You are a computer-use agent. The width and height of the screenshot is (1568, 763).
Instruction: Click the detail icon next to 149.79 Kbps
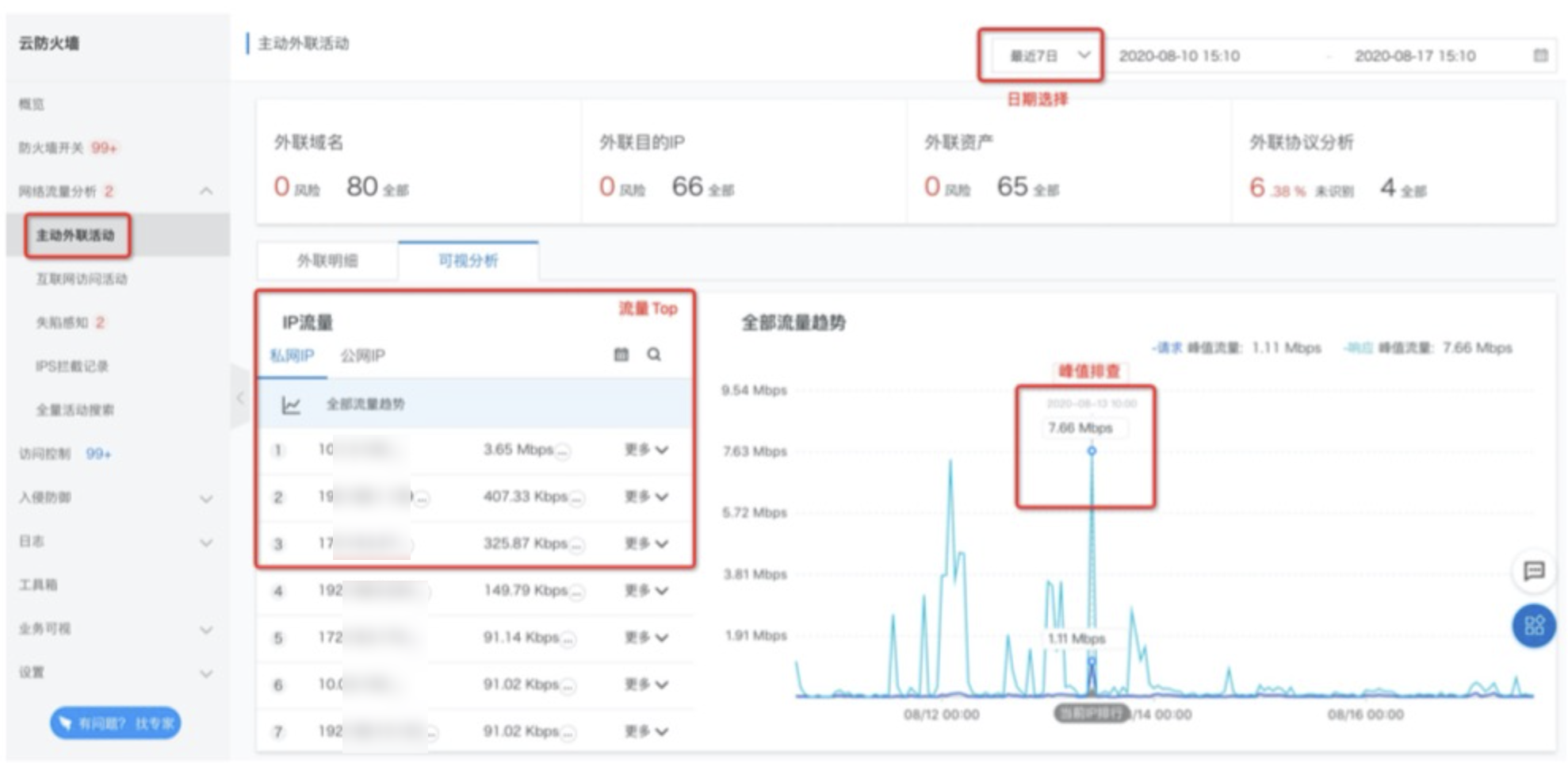click(577, 592)
